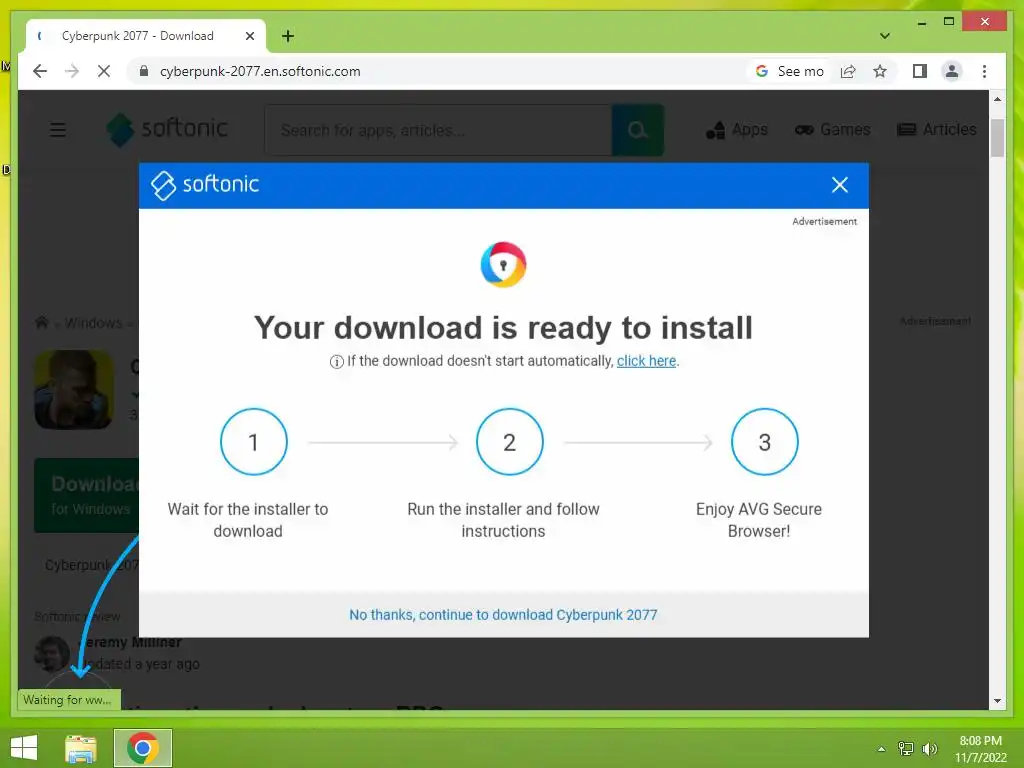Click the Softonic logo in popup header
The width and height of the screenshot is (1024, 768).
coord(205,185)
